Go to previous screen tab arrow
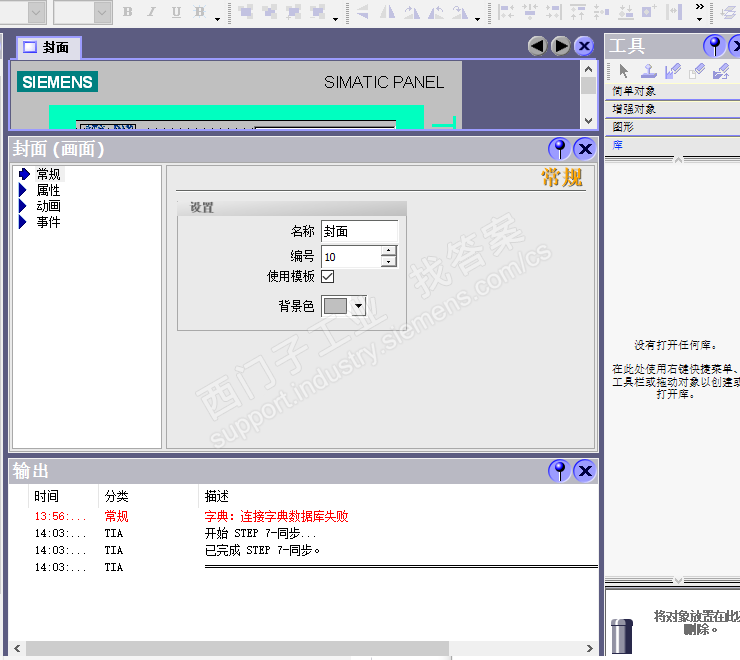Screen dimensions: 740x660 [537, 46]
